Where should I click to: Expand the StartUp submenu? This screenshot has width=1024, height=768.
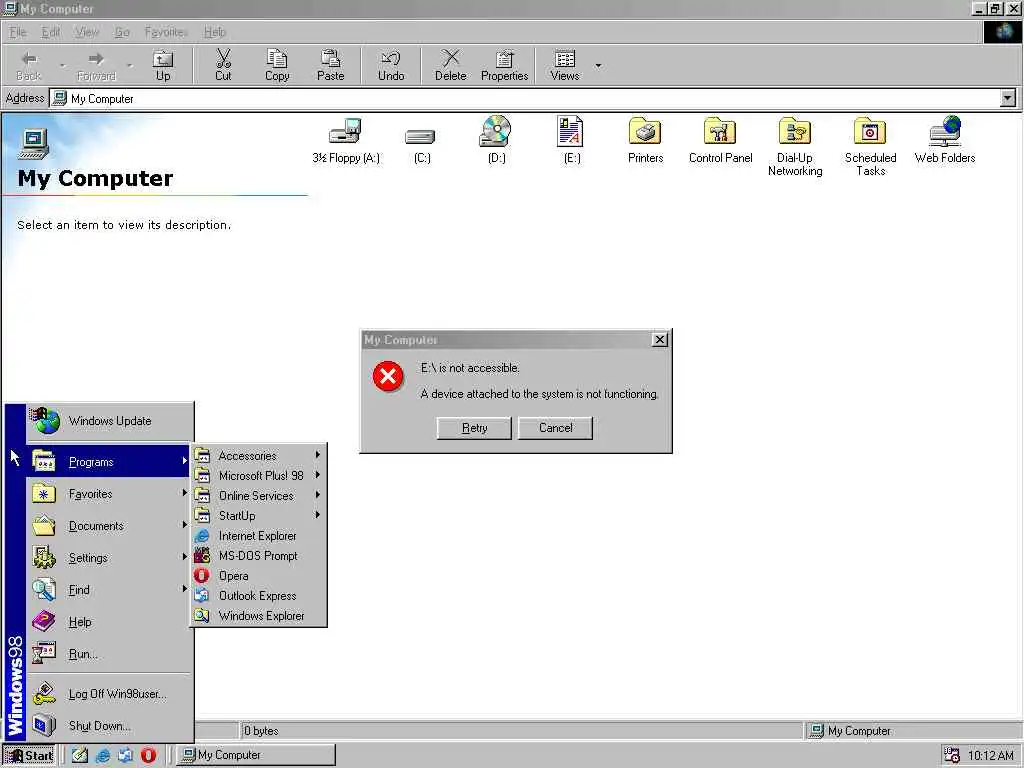tap(259, 515)
